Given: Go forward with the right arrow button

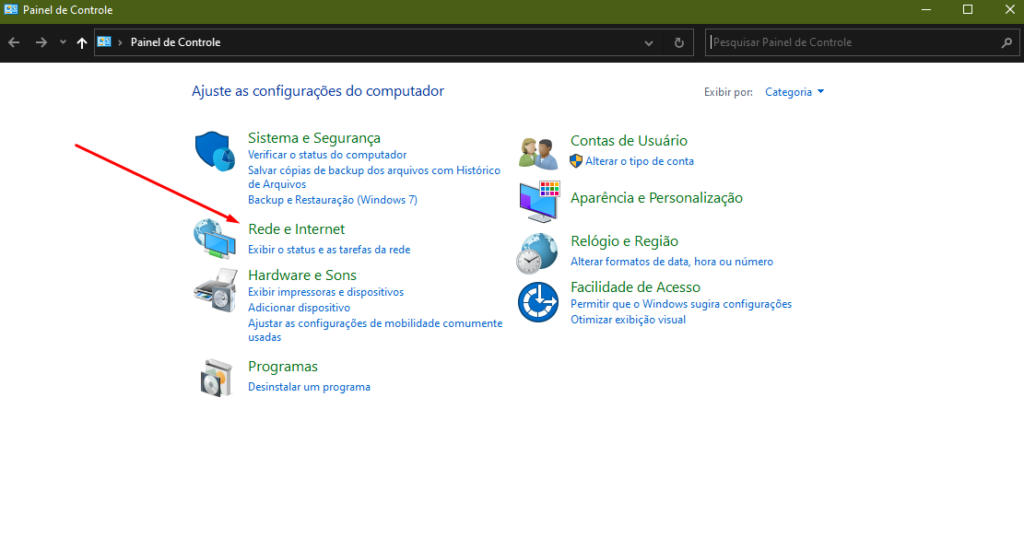Looking at the screenshot, I should coord(41,42).
